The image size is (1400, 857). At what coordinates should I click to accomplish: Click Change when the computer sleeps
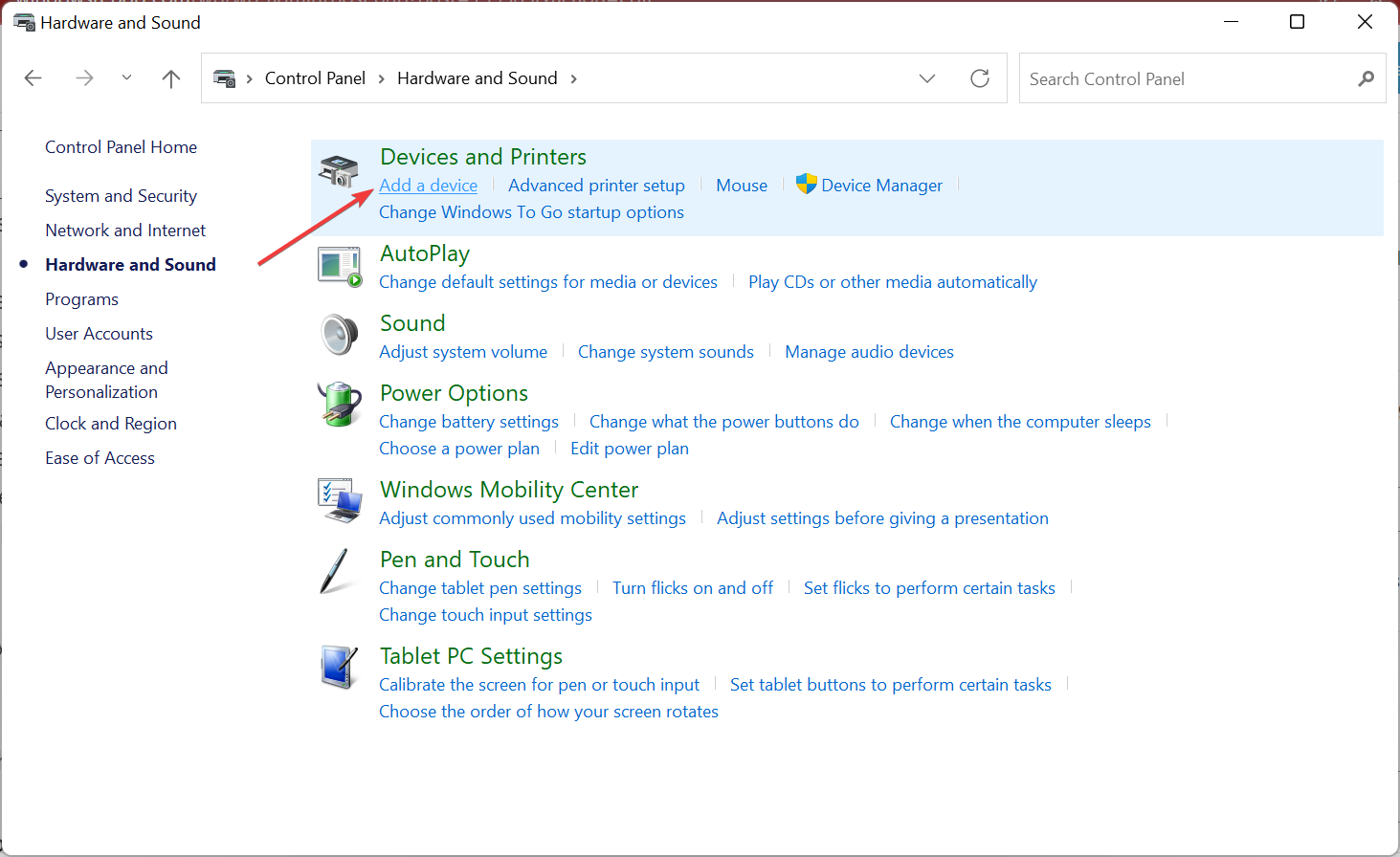[1020, 422]
